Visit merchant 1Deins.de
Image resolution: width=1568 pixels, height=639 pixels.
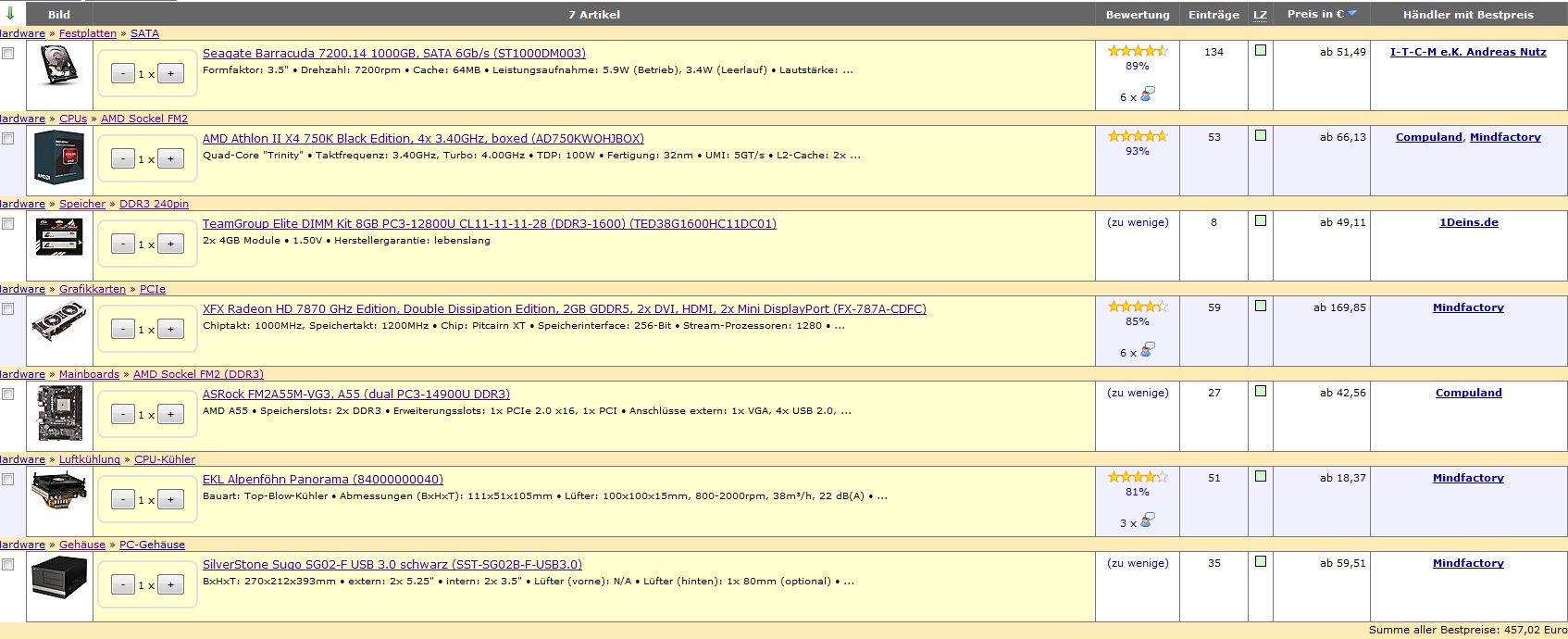click(x=1468, y=222)
